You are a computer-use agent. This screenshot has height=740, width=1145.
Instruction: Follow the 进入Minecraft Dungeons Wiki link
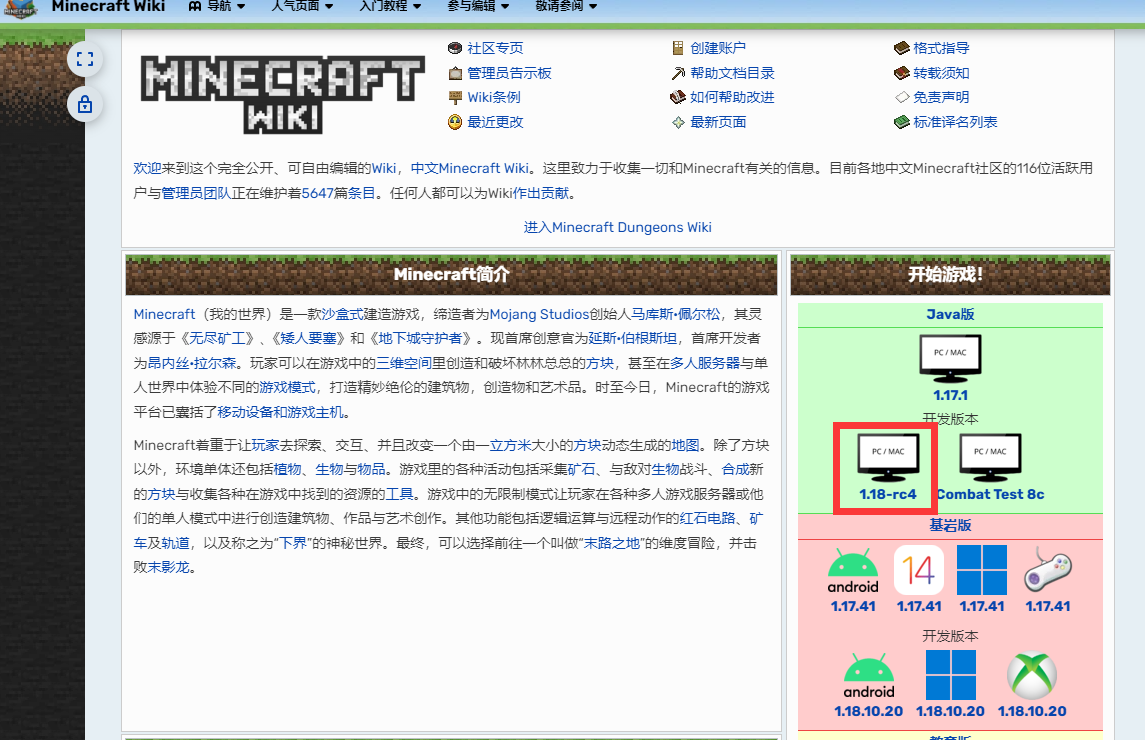(617, 227)
